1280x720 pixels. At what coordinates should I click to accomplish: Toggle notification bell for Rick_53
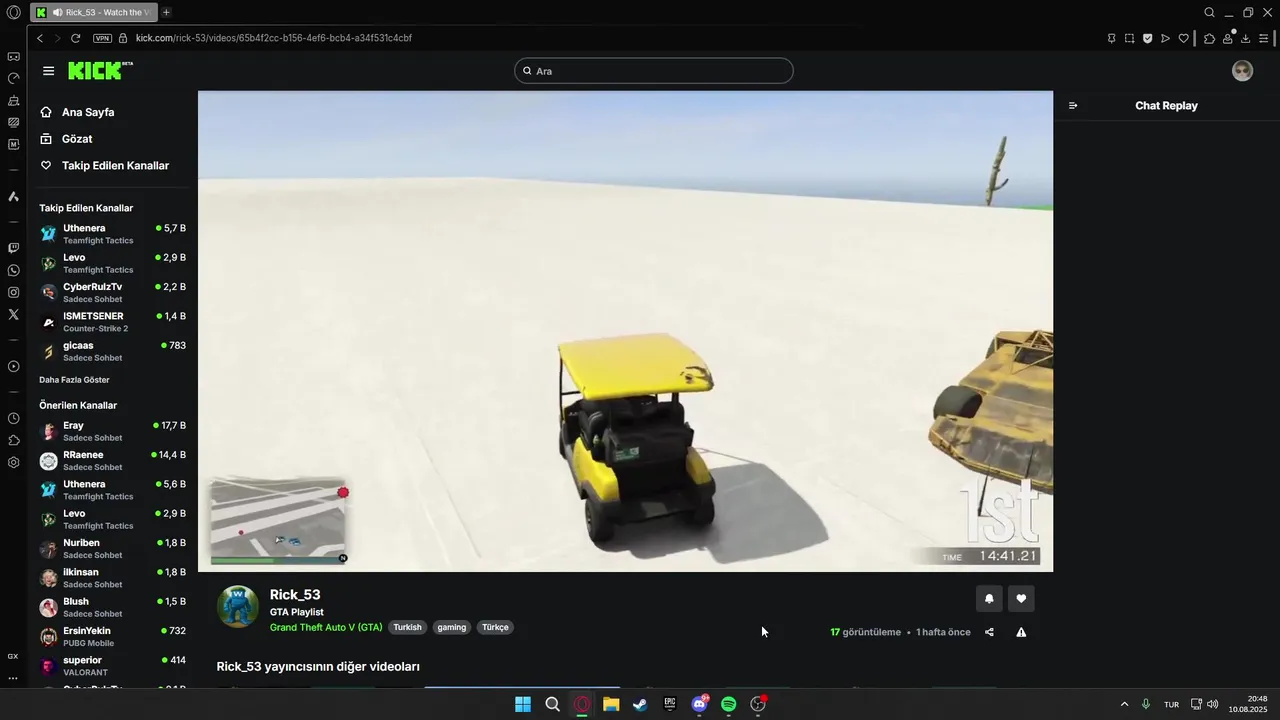(989, 599)
